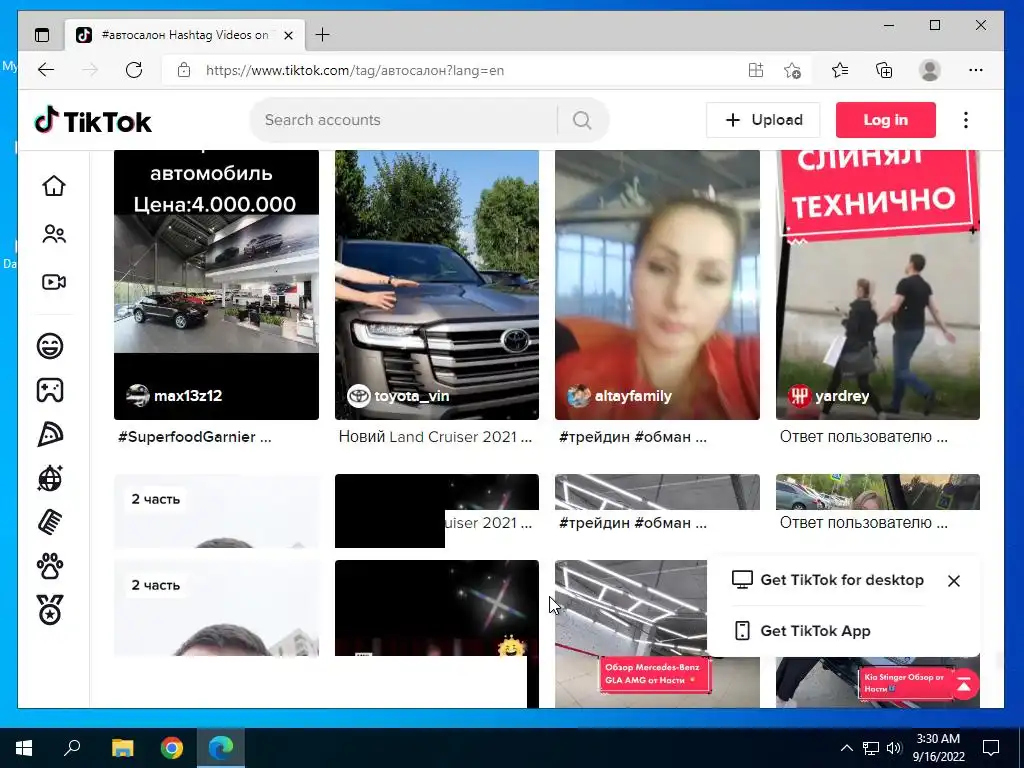Select the comedy smiley face category icon
Screen dimensions: 1024x768
coord(50,345)
